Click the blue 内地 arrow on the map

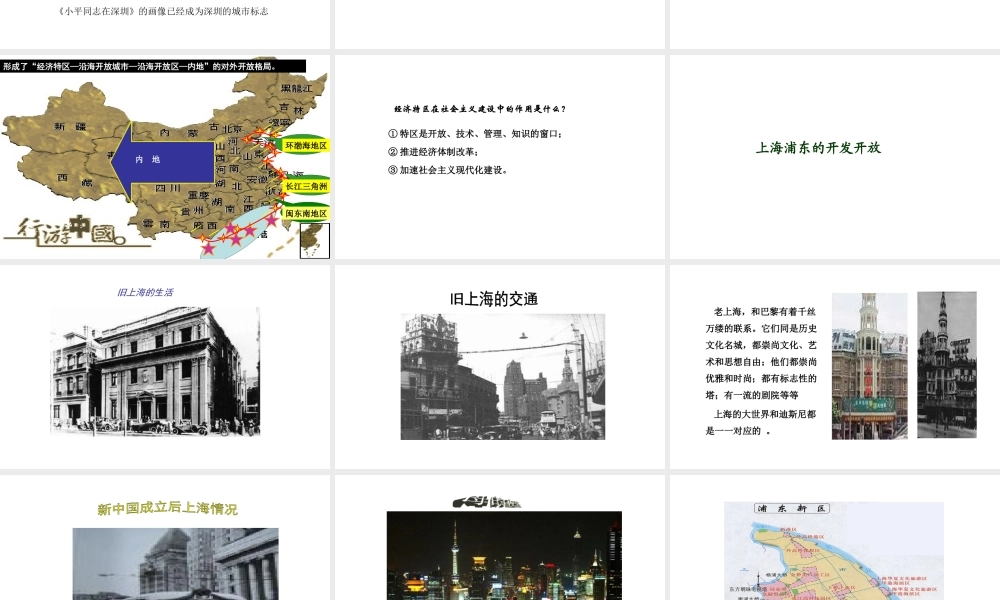click(150, 159)
